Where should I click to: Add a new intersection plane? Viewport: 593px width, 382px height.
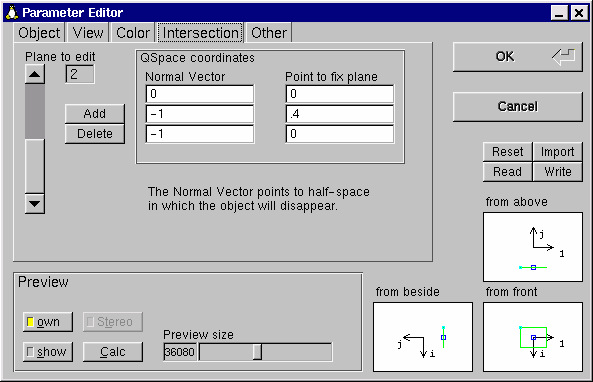pos(95,113)
